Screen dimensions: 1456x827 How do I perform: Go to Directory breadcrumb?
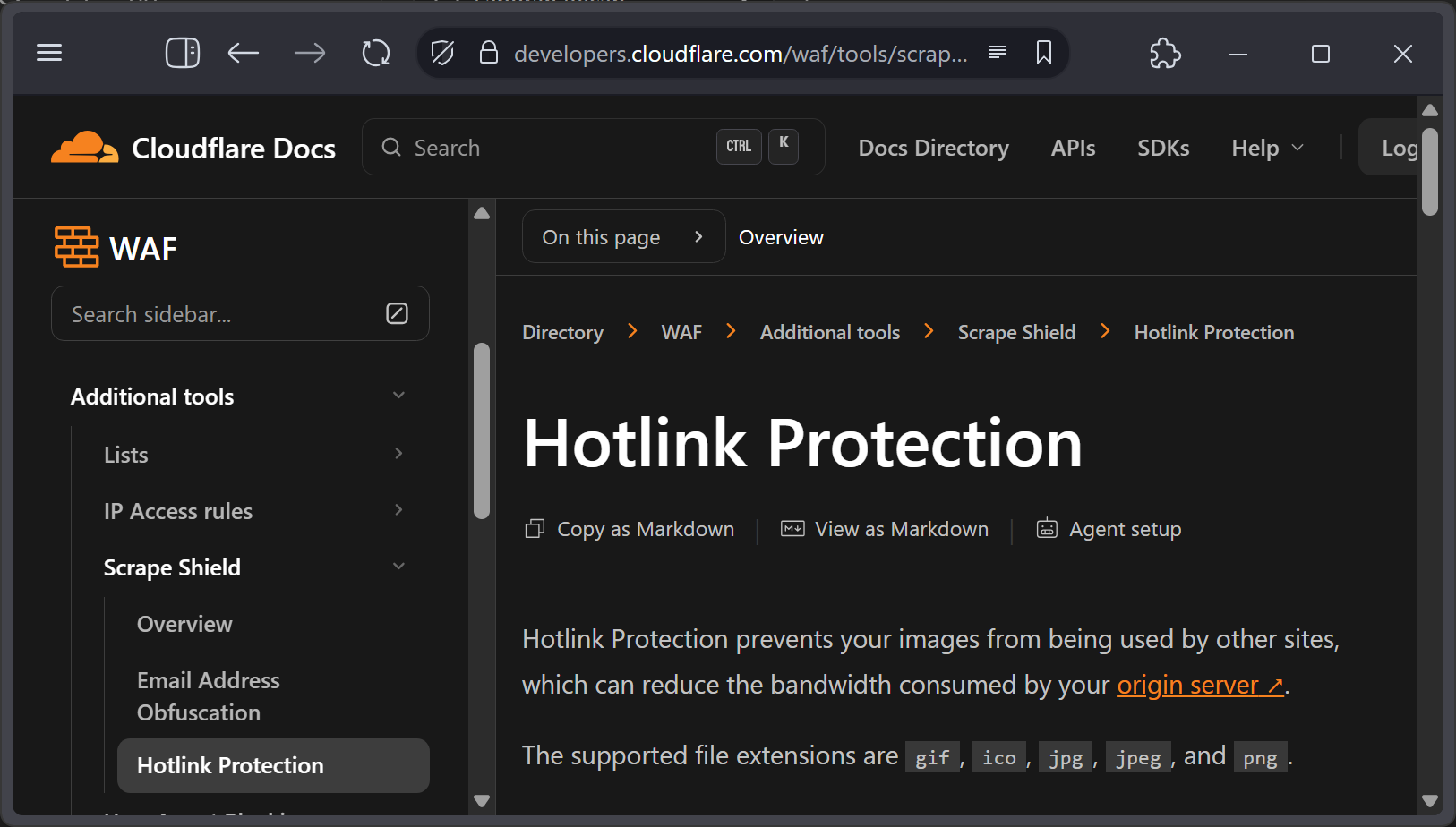pyautogui.click(x=562, y=332)
